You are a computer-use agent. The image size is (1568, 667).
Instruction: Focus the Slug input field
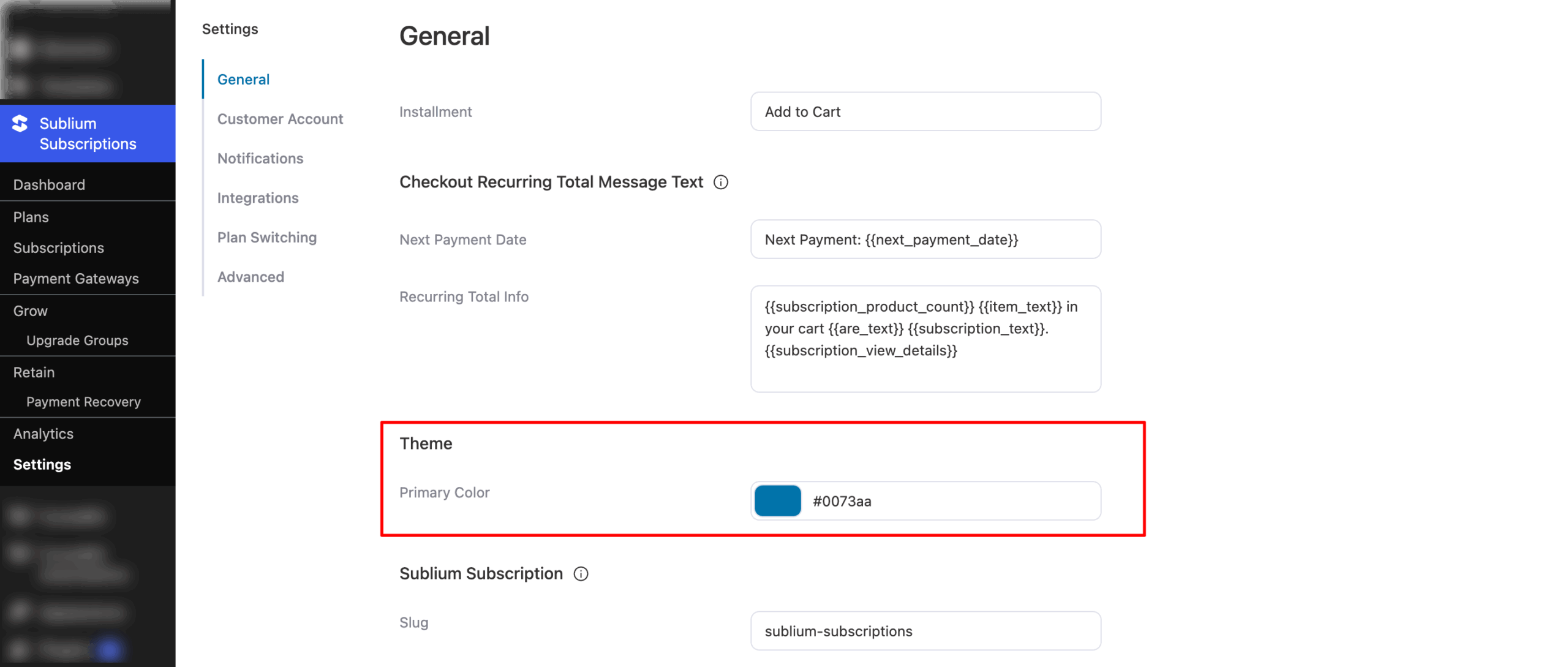[x=925, y=631]
